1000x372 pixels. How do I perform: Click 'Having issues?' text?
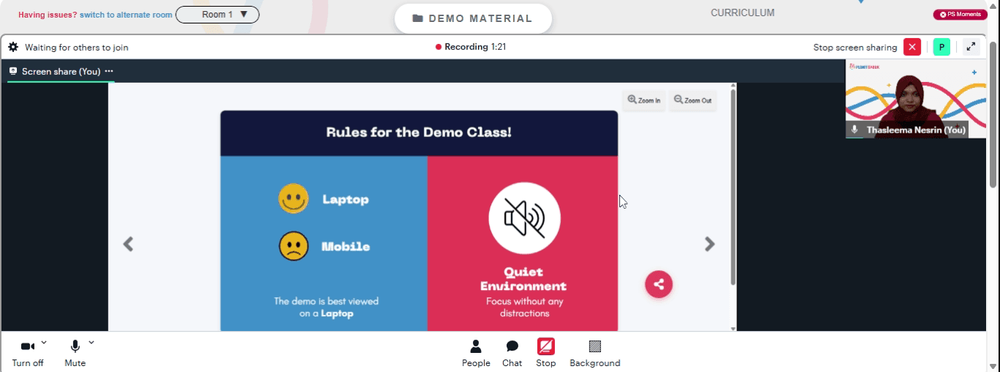[48, 15]
